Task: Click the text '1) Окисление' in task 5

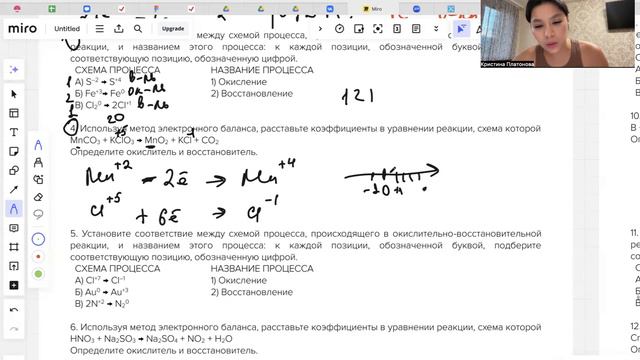Action: click(238, 280)
